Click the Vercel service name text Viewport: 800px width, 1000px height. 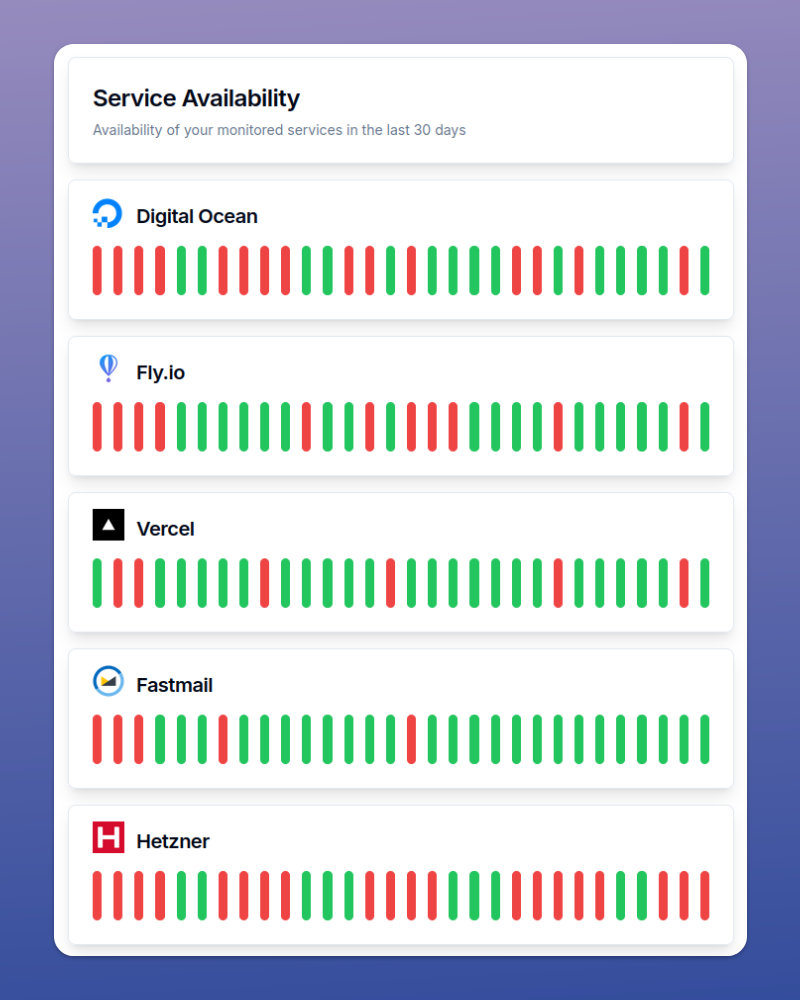(165, 528)
